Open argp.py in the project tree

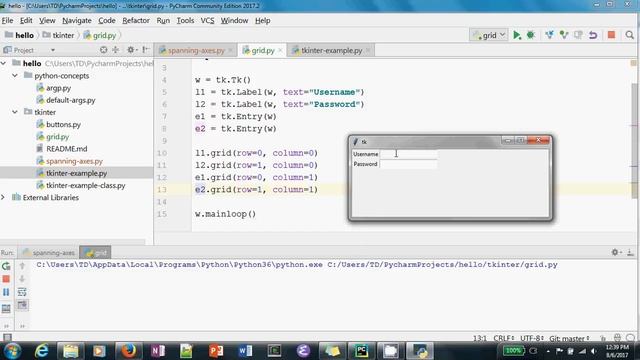[x=58, y=88]
